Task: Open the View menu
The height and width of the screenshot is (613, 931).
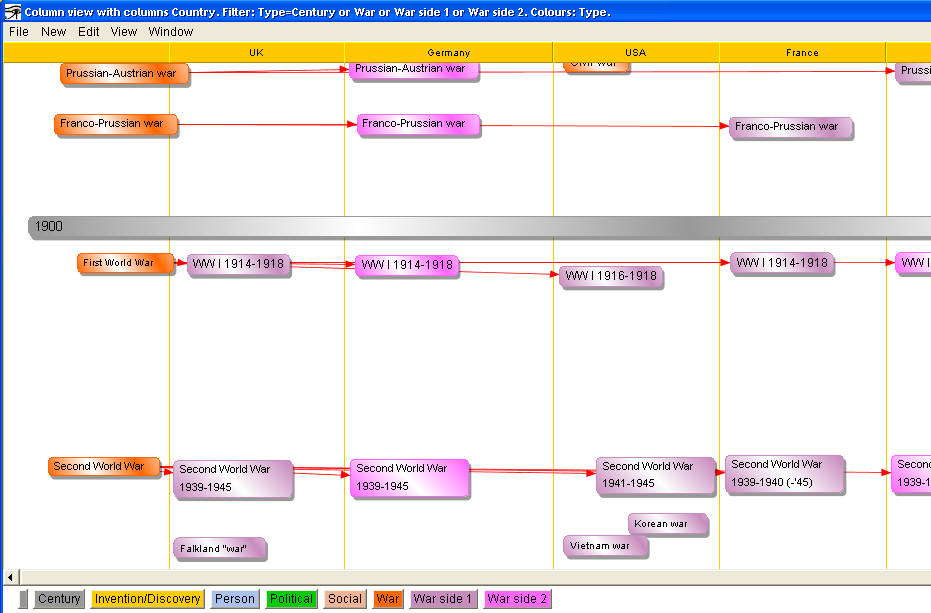Action: tap(124, 31)
